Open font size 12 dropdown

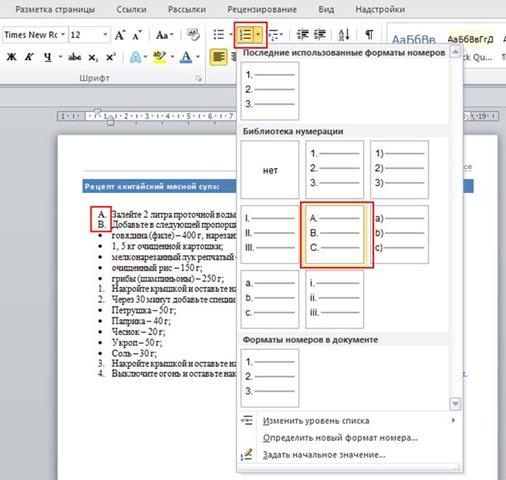105,35
